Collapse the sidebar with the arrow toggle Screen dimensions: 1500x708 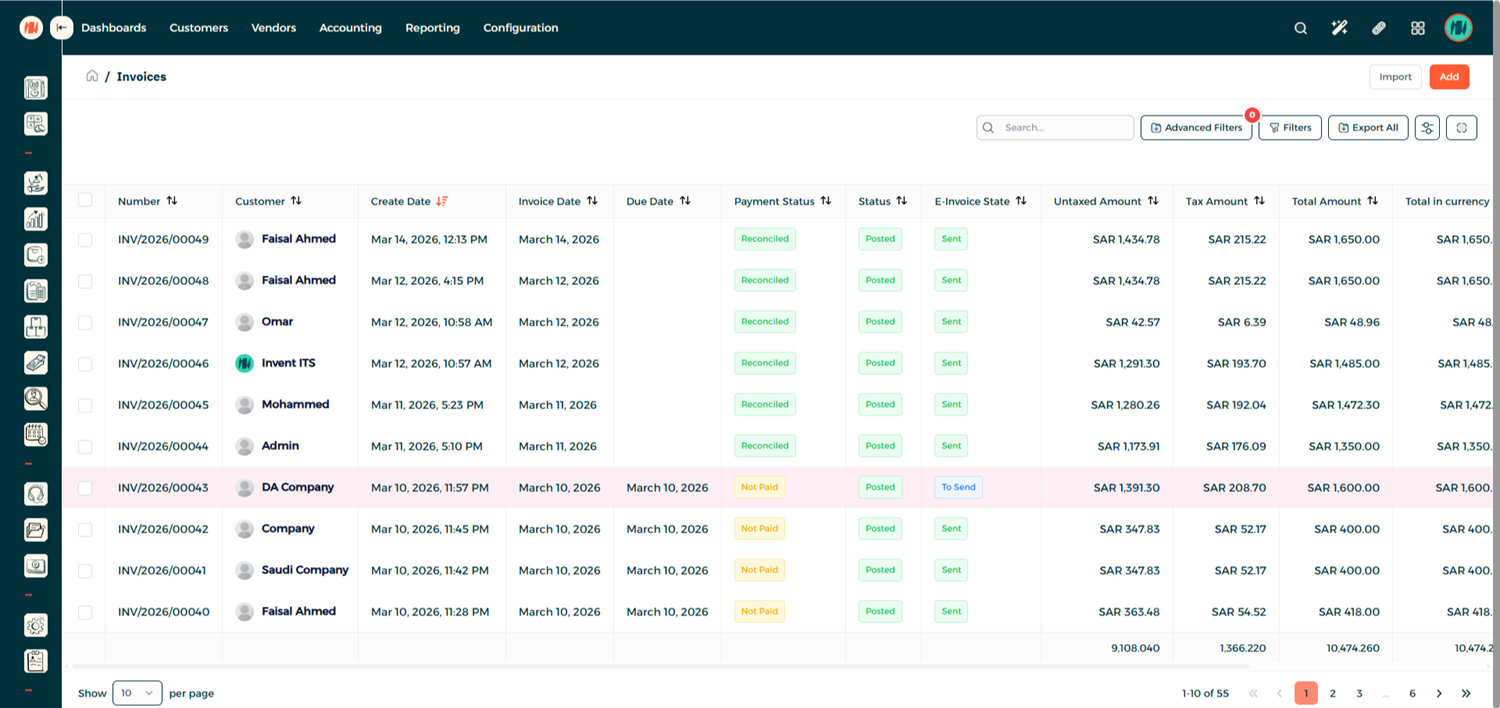pyautogui.click(x=62, y=28)
